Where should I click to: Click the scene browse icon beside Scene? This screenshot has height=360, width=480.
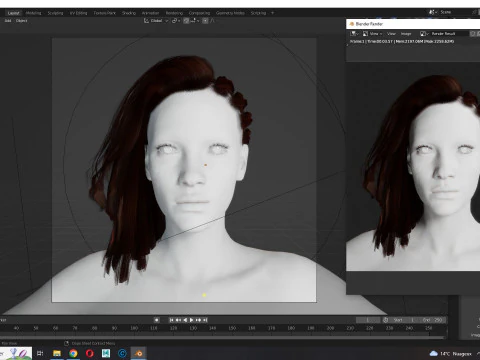[x=433, y=12]
